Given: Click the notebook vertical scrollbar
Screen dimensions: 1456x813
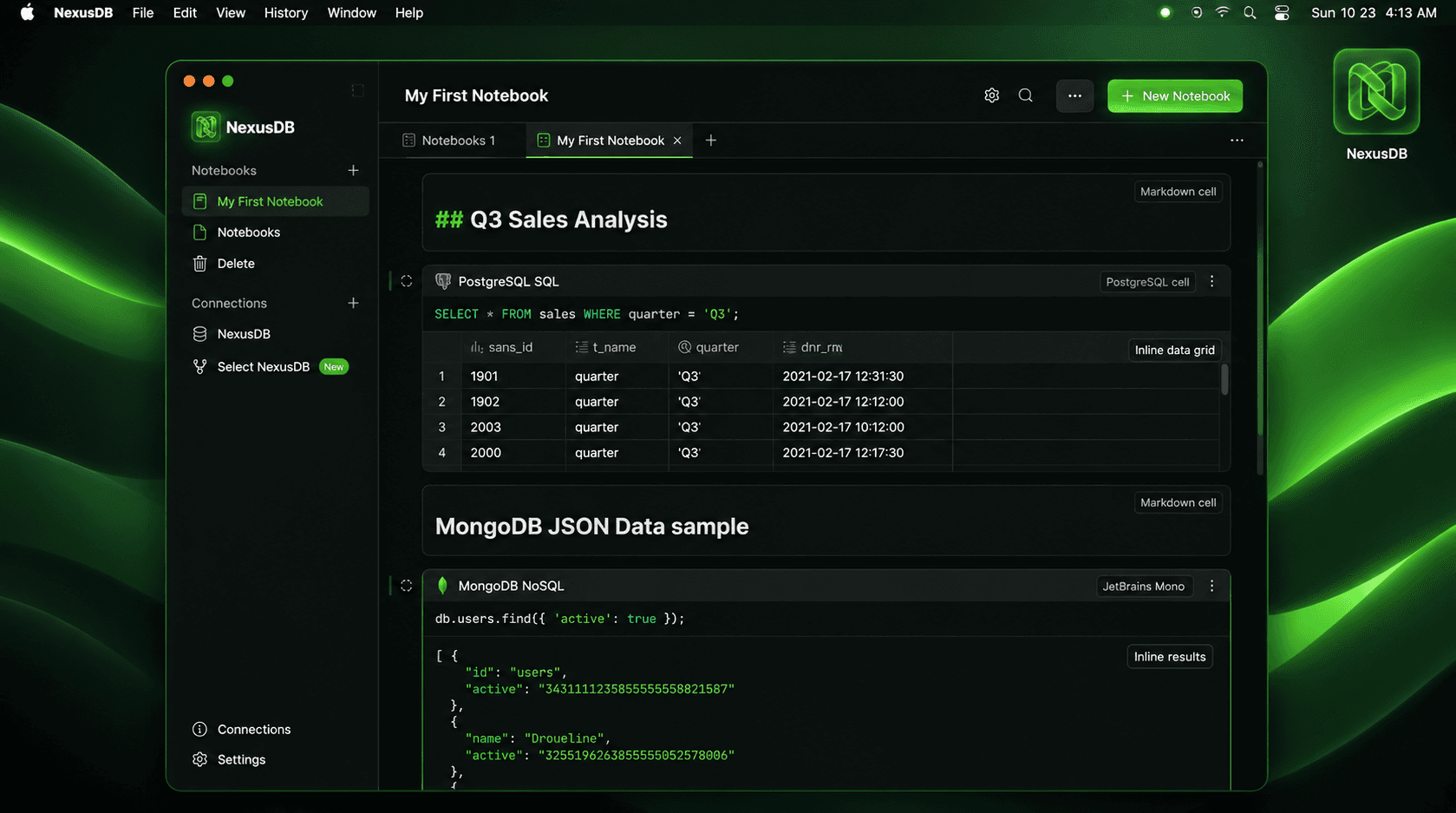Looking at the screenshot, I should [x=1260, y=317].
